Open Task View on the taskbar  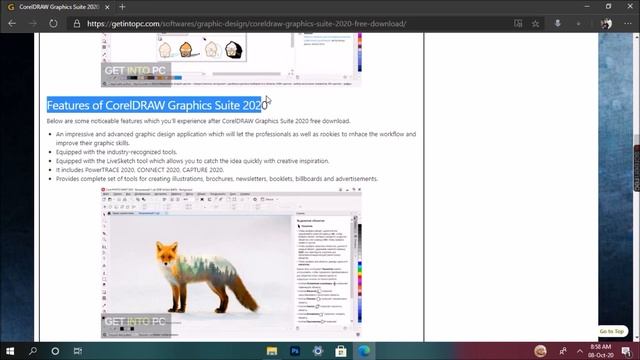pos(78,351)
